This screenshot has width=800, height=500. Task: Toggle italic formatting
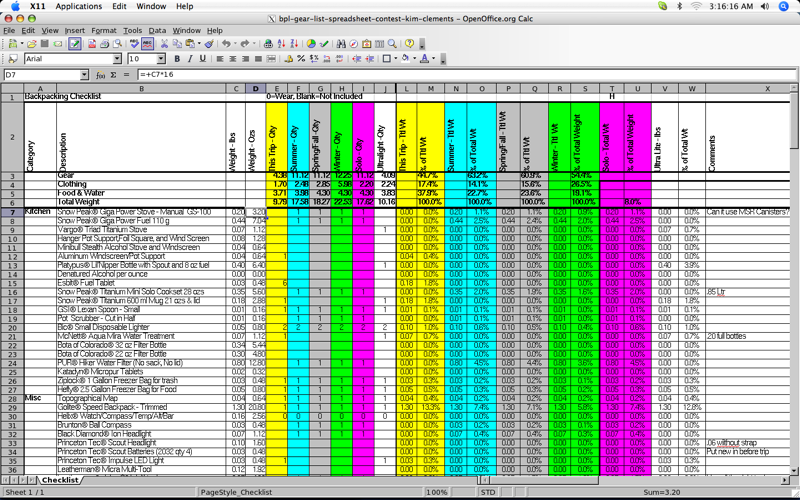coord(190,59)
